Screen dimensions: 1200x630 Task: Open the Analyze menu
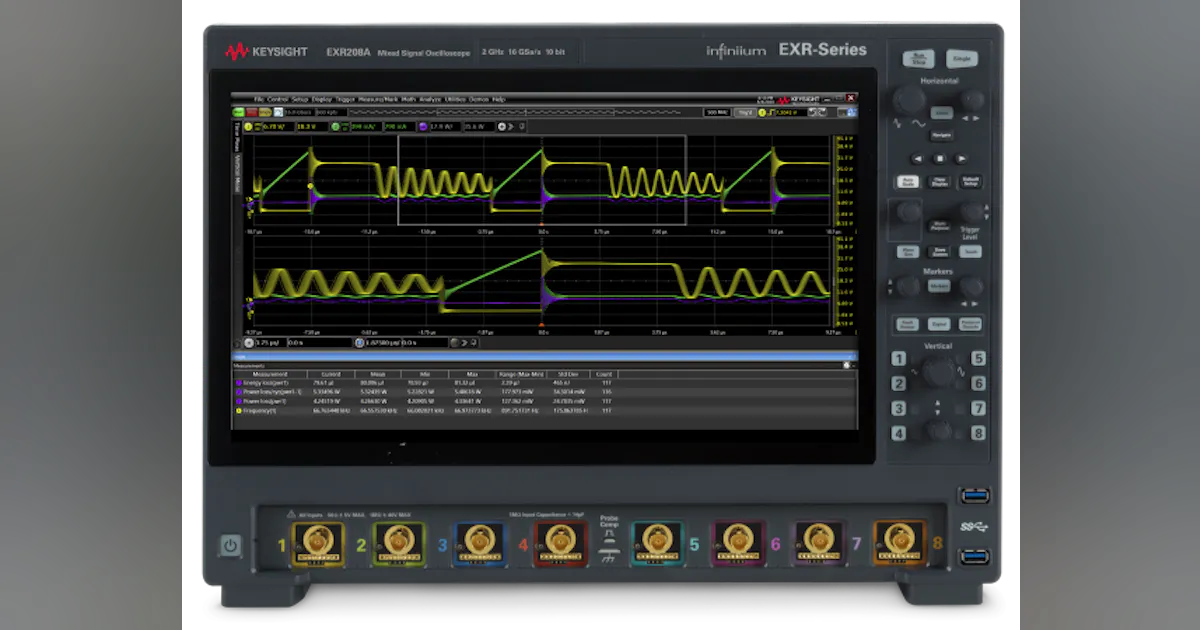click(x=430, y=100)
